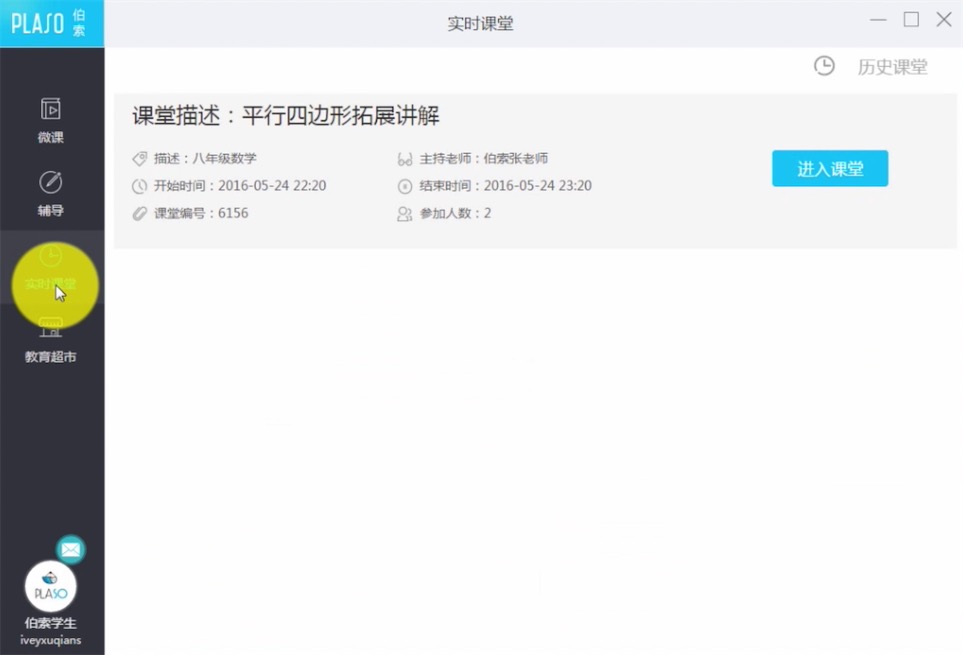Close the PLASO window
963x655 pixels.
pyautogui.click(x=943, y=20)
